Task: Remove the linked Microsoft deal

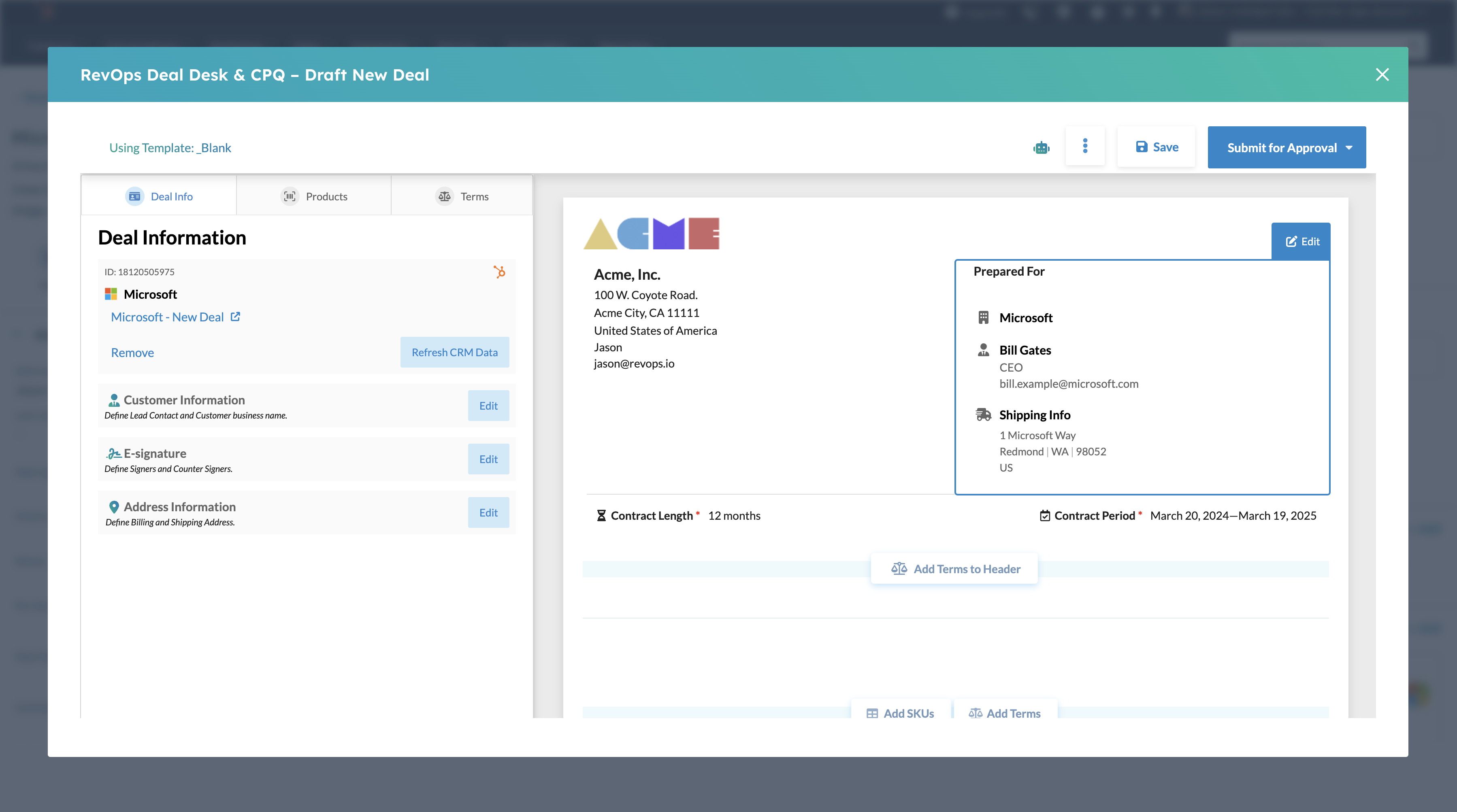Action: coord(132,352)
